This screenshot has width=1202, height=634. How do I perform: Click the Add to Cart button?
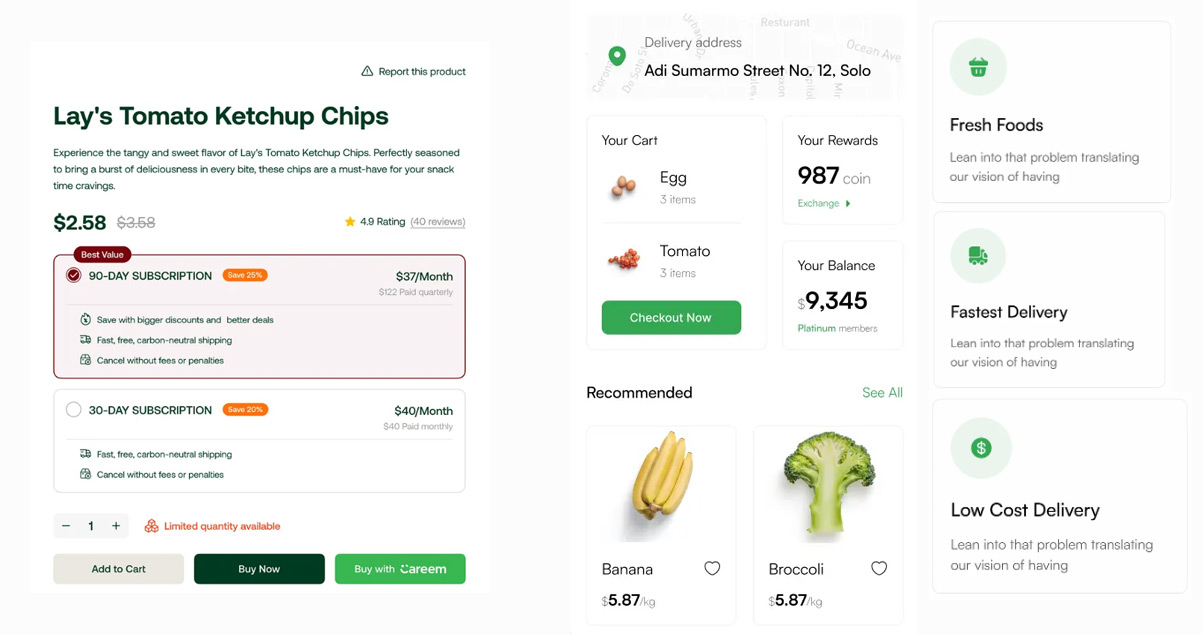(118, 569)
